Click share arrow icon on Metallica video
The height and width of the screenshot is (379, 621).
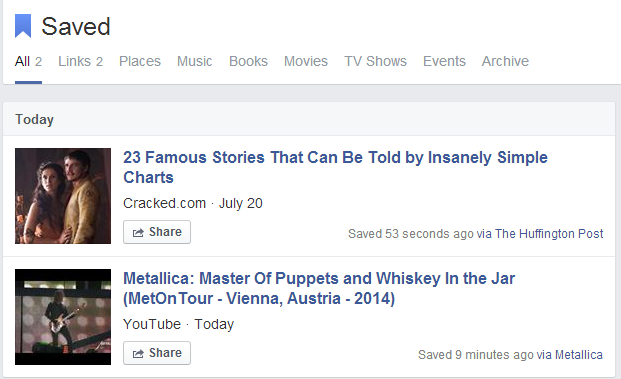[x=138, y=354]
